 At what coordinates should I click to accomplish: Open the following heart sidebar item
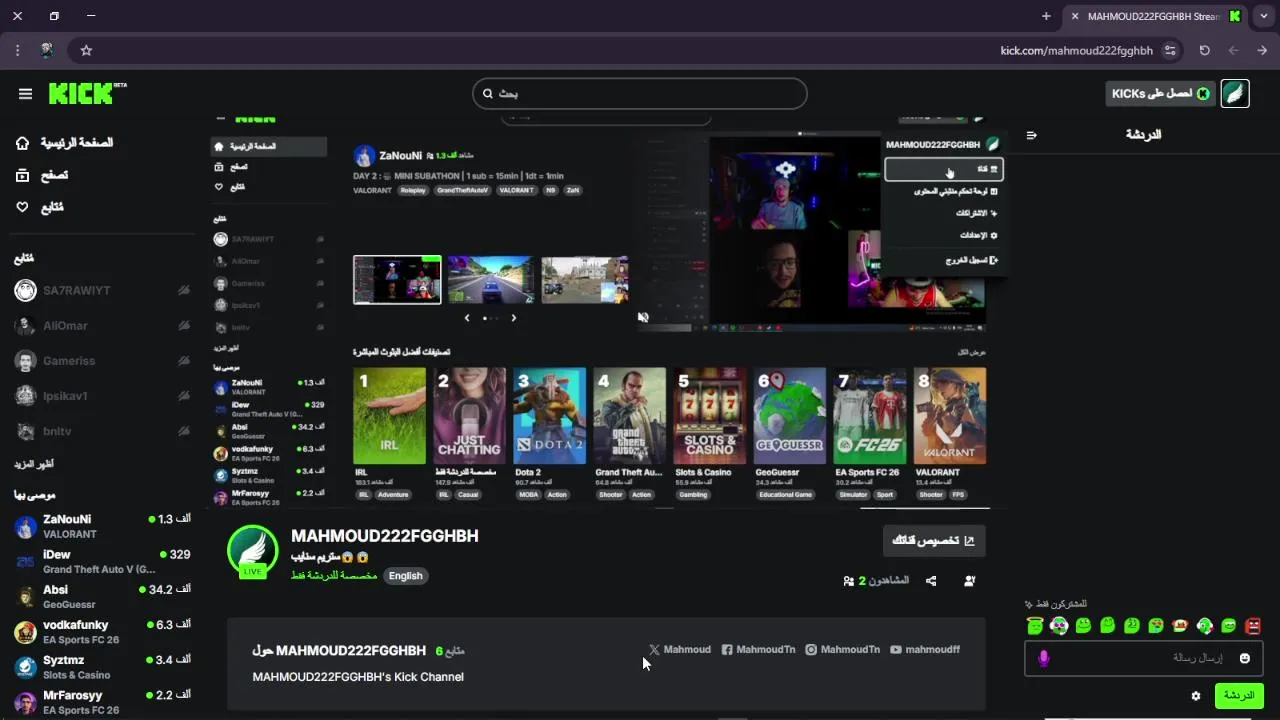40,207
